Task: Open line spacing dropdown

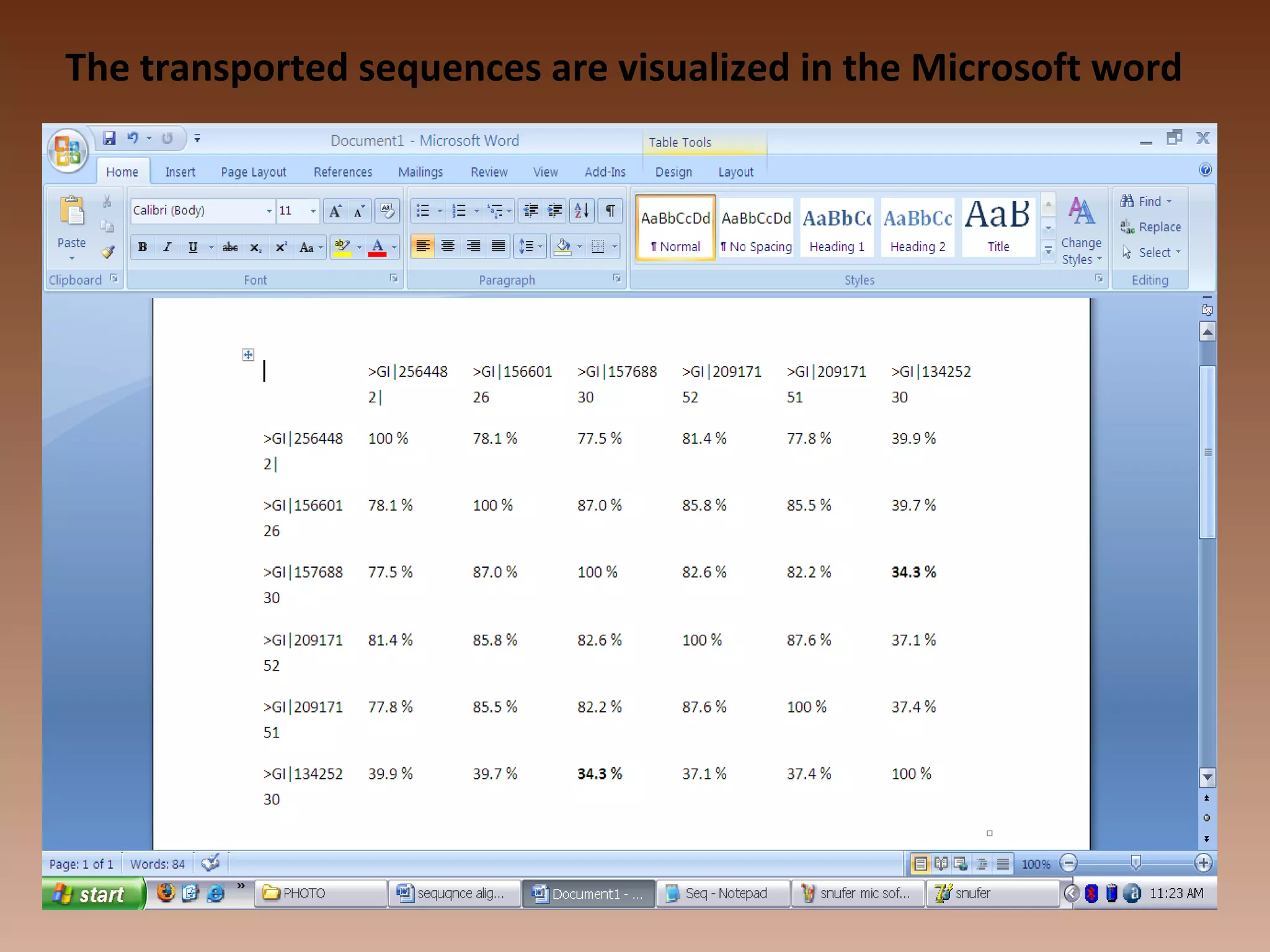Action: [x=531, y=247]
